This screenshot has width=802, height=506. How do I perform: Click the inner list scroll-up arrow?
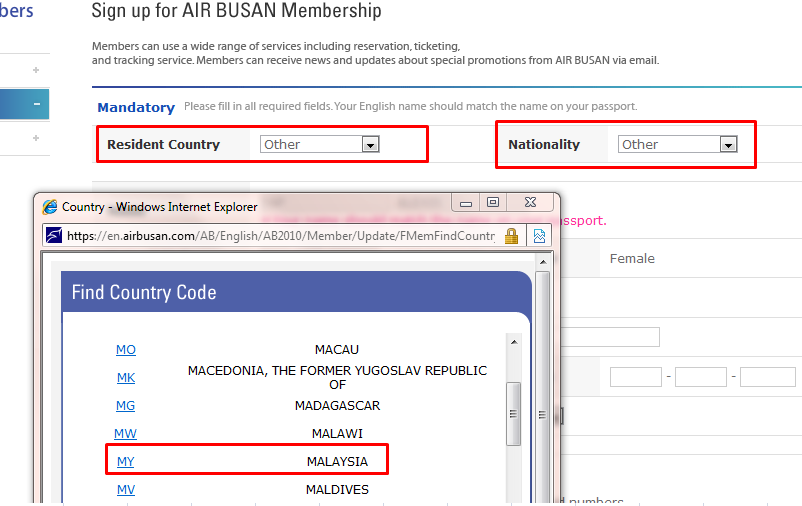[x=513, y=342]
